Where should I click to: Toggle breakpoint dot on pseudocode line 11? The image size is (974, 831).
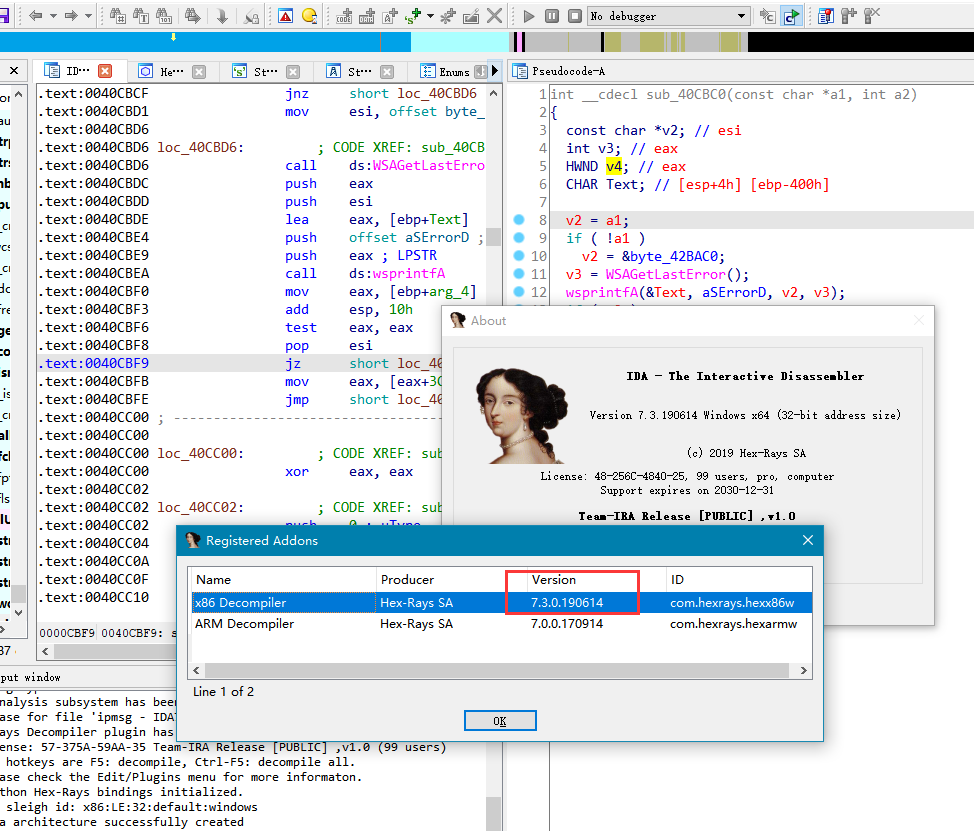[x=519, y=274]
